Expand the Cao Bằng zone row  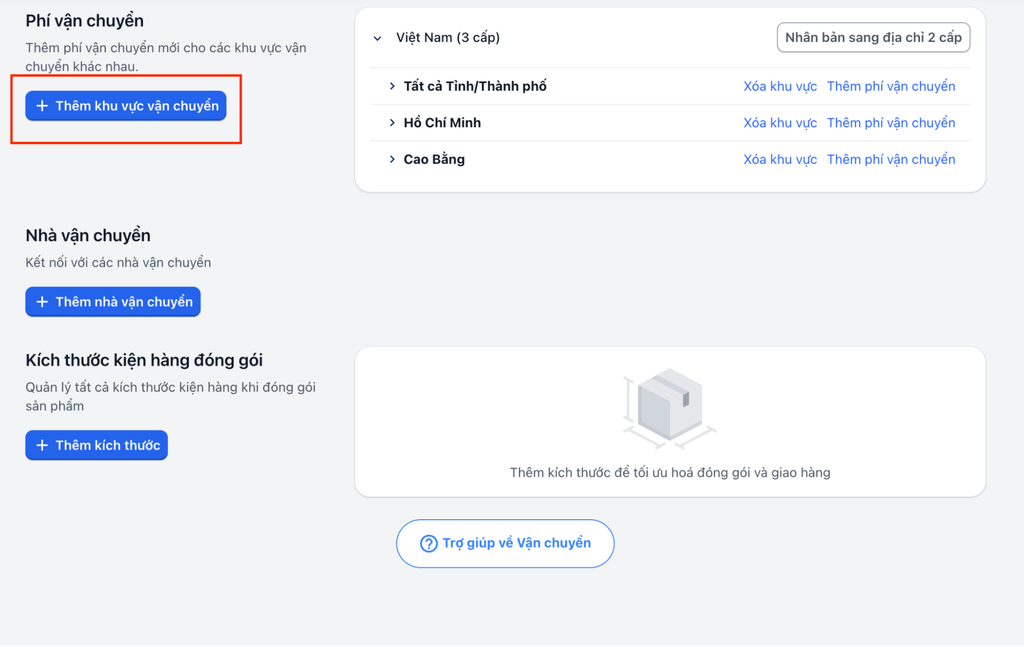coord(393,160)
